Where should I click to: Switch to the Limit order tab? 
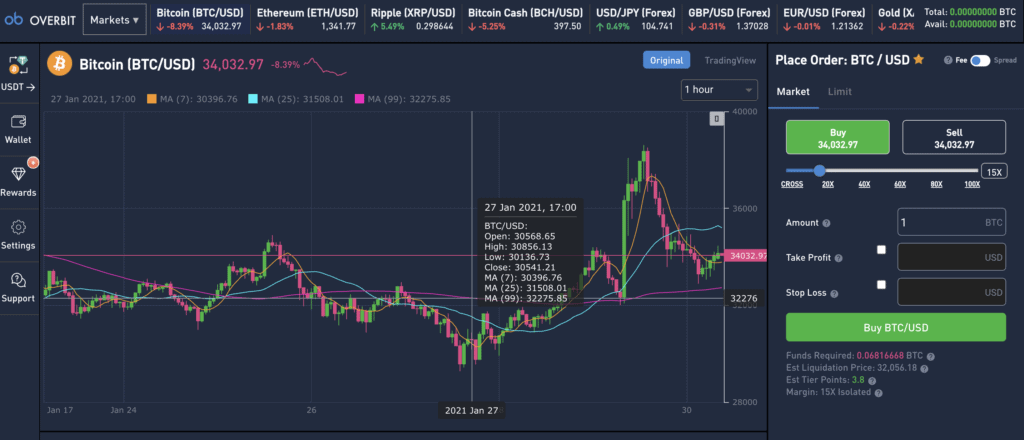coord(839,92)
